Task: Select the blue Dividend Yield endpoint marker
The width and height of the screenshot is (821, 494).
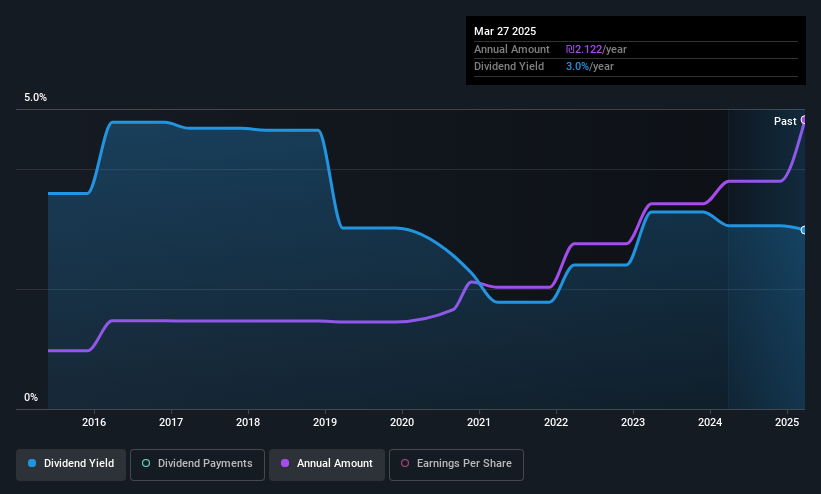Action: point(804,230)
